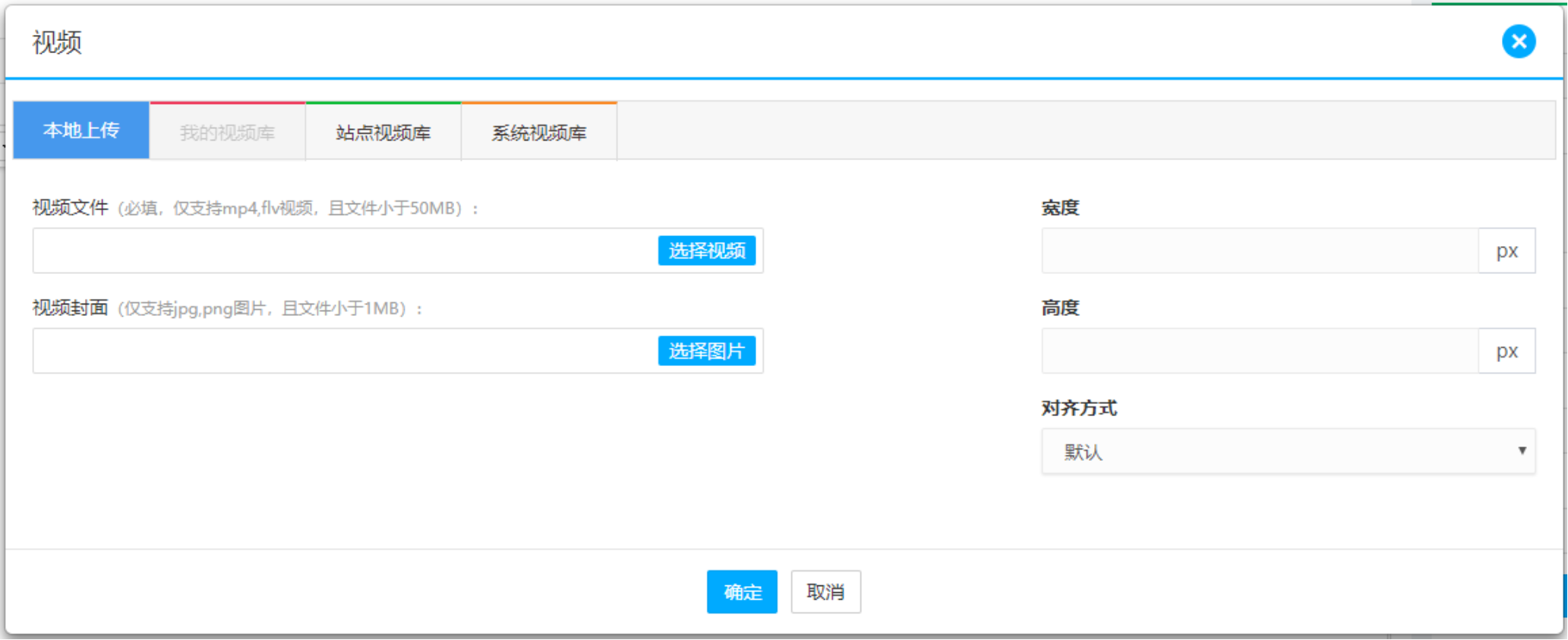
Task: Click the px unit beside 宽度
Action: tap(1506, 251)
